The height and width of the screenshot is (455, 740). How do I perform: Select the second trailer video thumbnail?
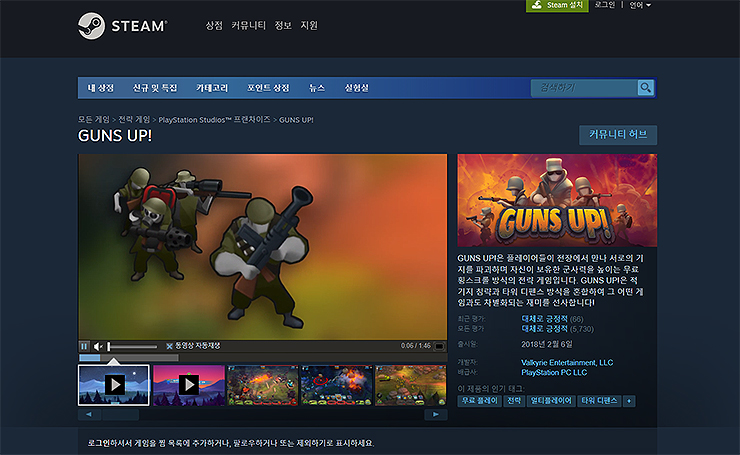[189, 385]
